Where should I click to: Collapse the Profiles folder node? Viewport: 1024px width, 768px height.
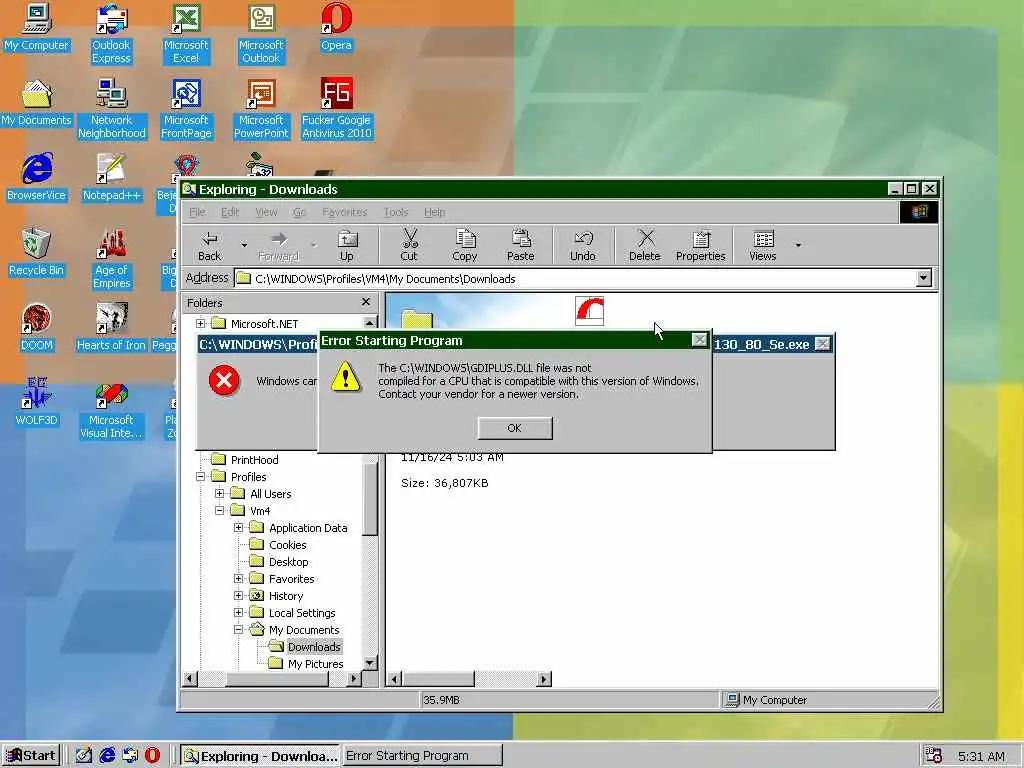point(200,477)
